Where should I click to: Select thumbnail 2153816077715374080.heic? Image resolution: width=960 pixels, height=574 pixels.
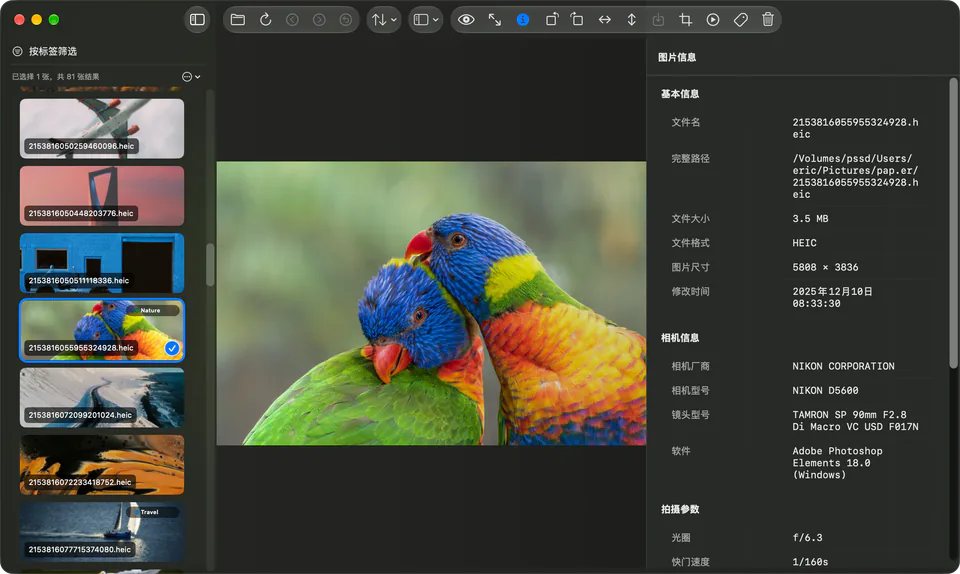click(102, 532)
